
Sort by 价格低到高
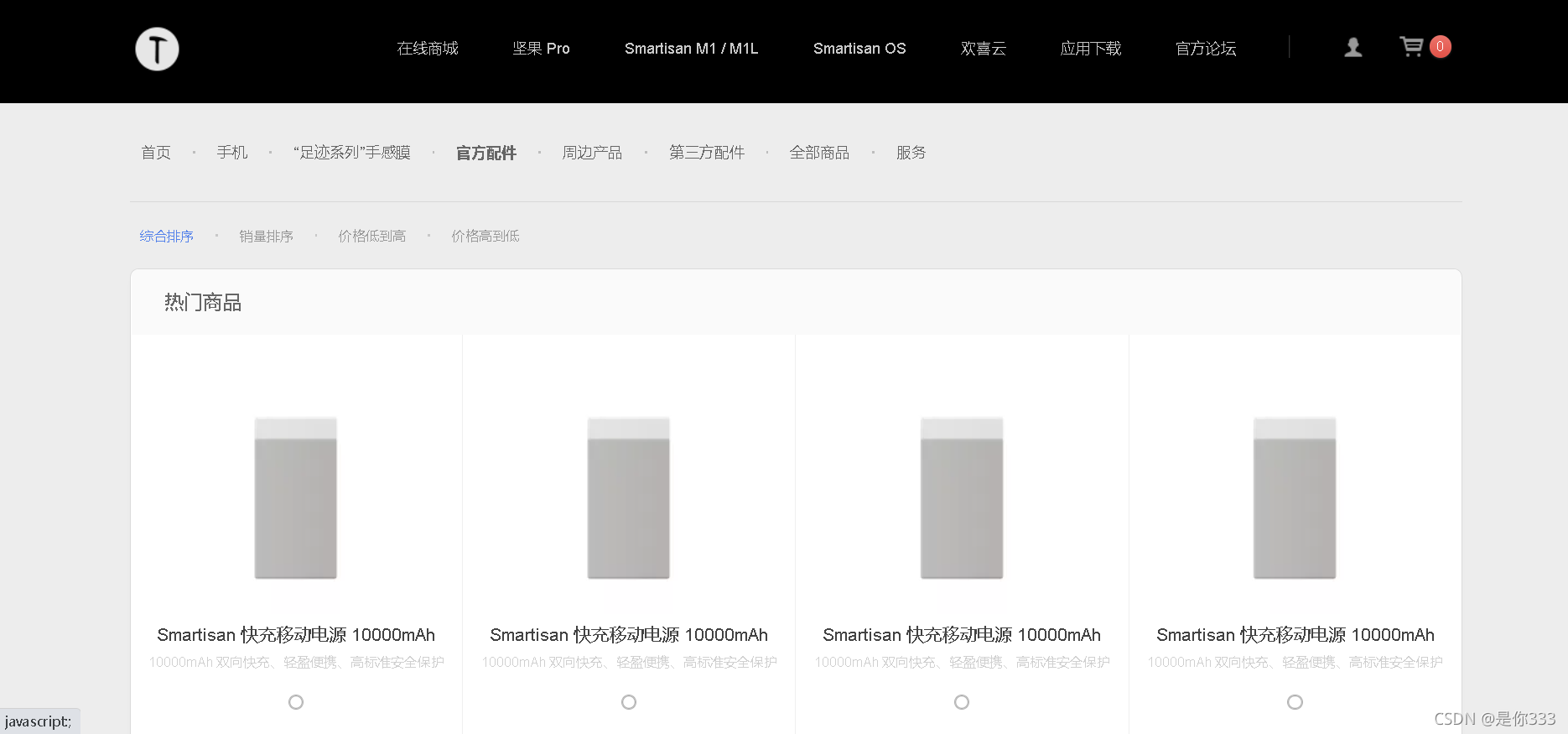pos(372,237)
